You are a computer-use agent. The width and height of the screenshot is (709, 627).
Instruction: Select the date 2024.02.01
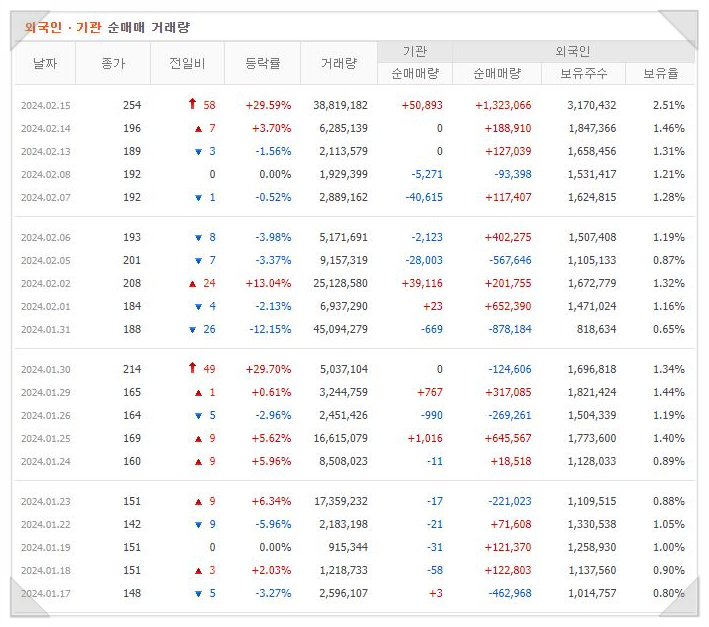[46, 306]
